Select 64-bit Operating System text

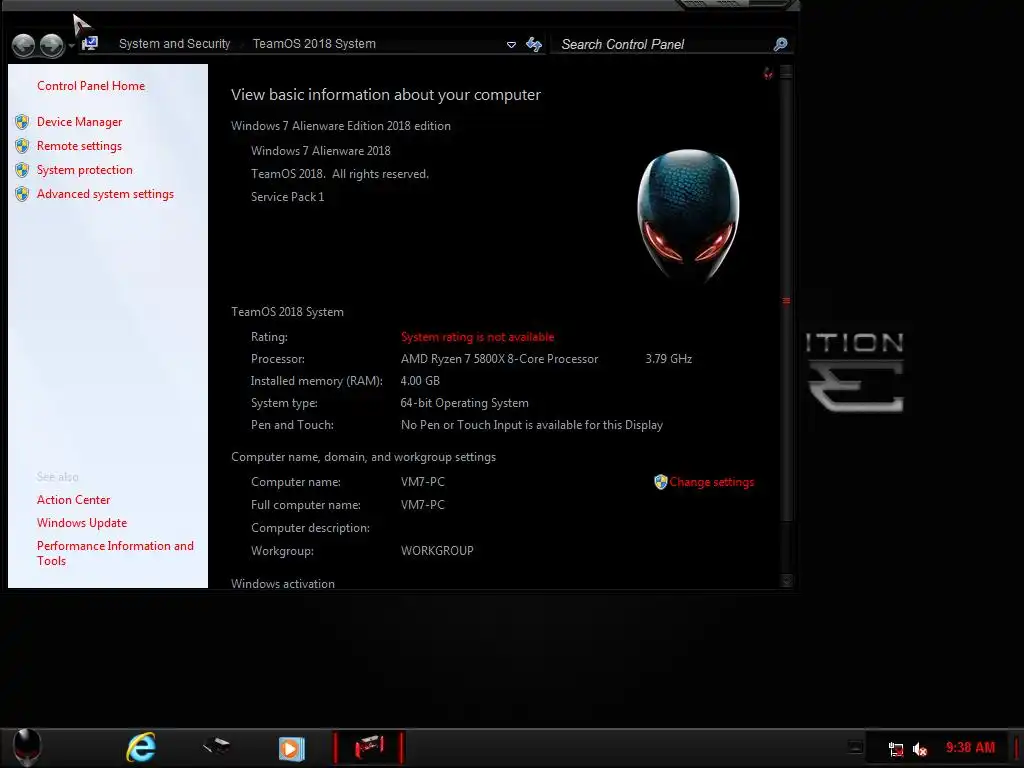point(464,403)
